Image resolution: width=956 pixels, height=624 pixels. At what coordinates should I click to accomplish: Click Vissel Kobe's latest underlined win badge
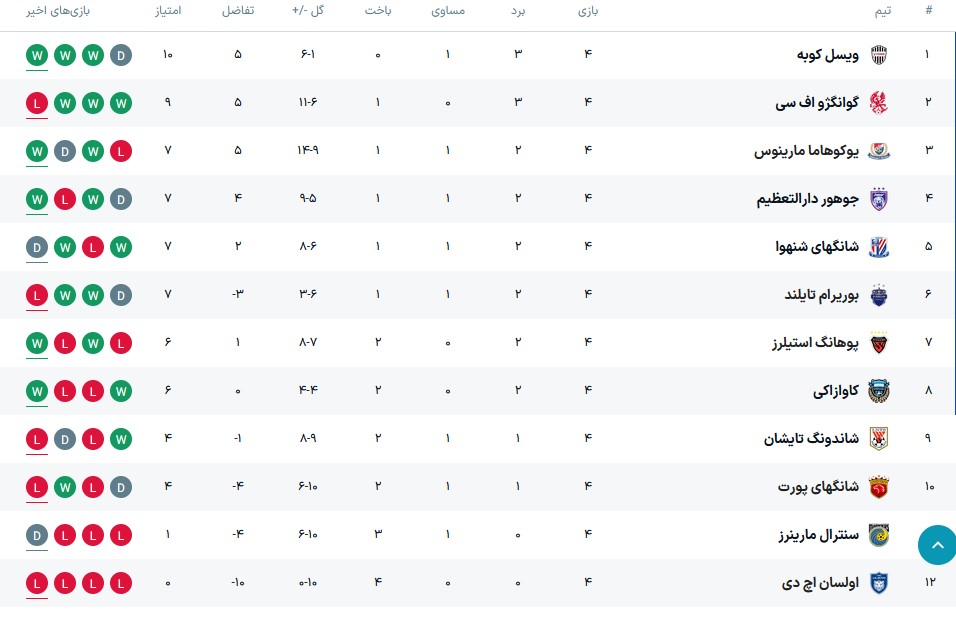(x=37, y=55)
